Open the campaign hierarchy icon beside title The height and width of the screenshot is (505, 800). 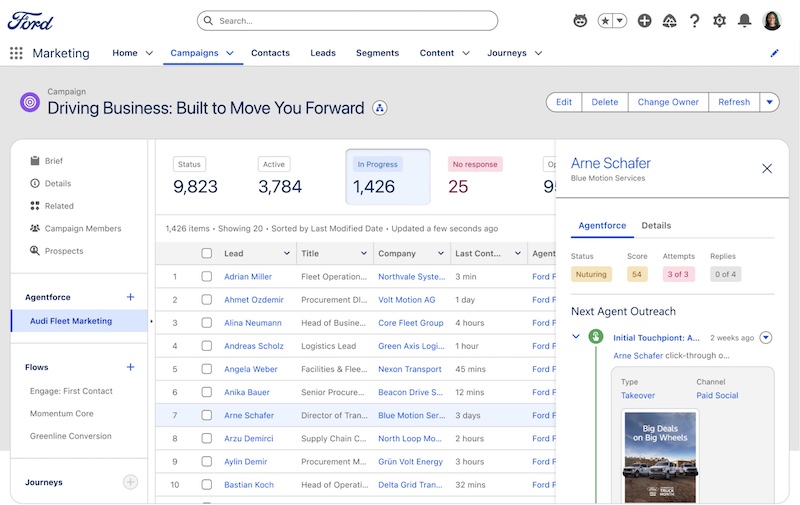click(x=380, y=108)
